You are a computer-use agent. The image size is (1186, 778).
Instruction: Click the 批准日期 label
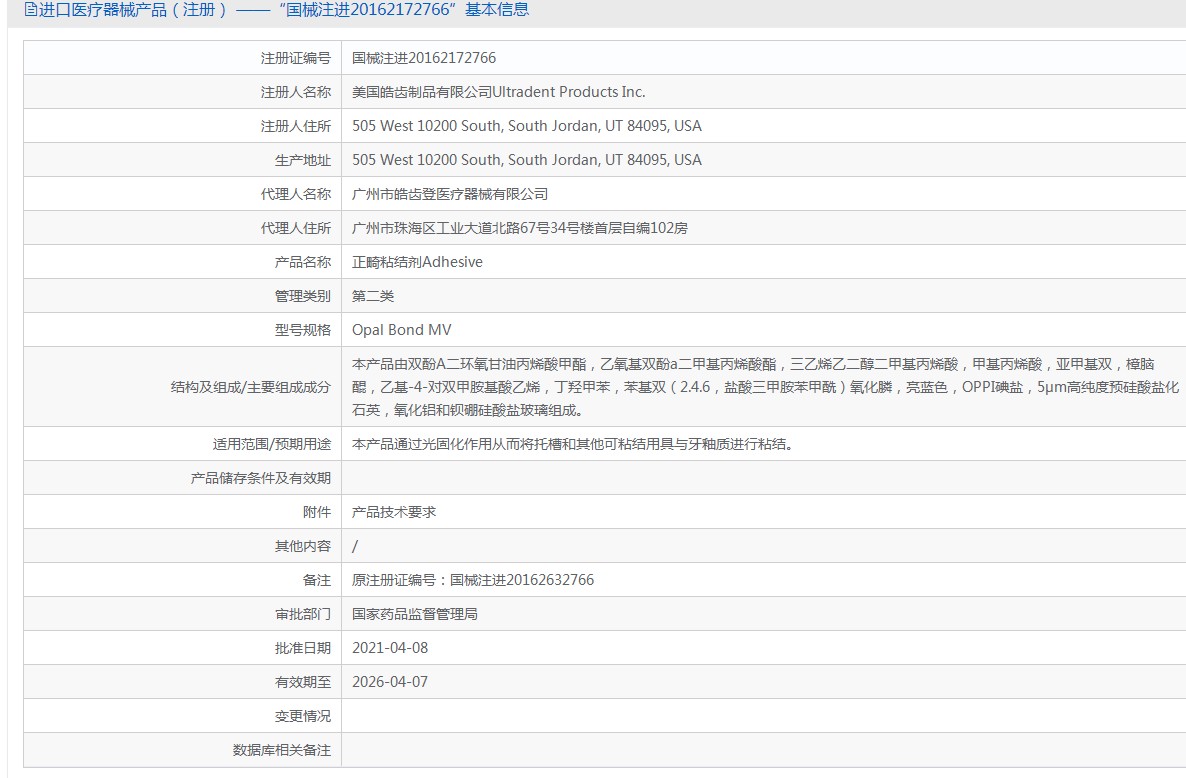(x=303, y=649)
